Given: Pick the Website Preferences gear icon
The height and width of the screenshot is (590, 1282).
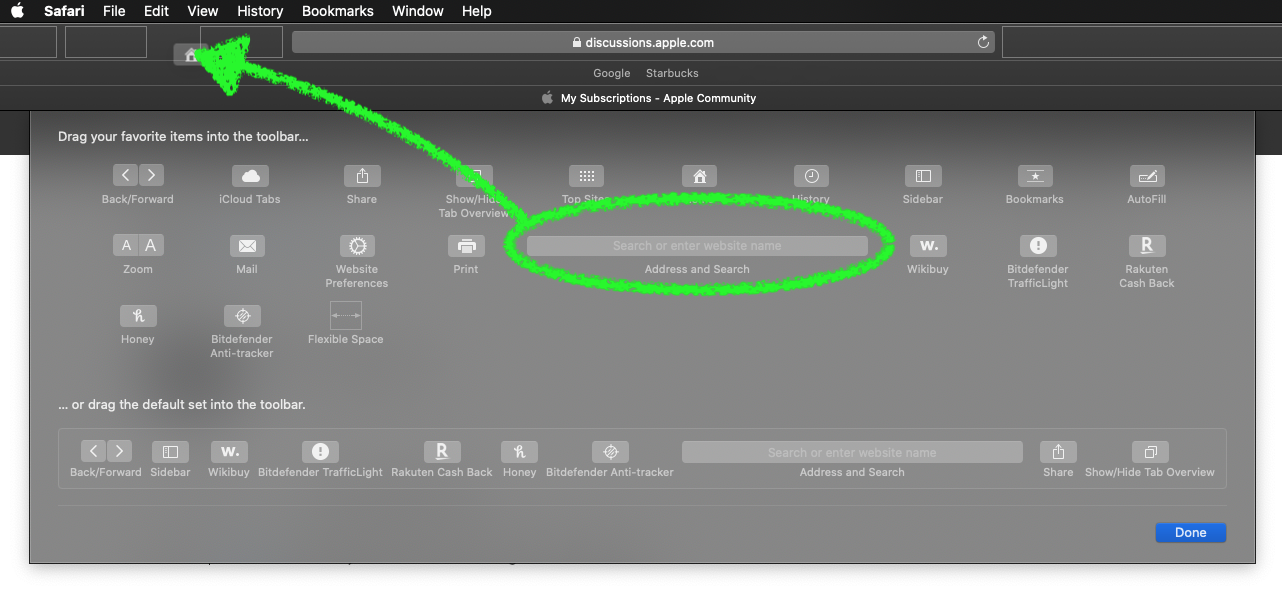Looking at the screenshot, I should point(357,246).
